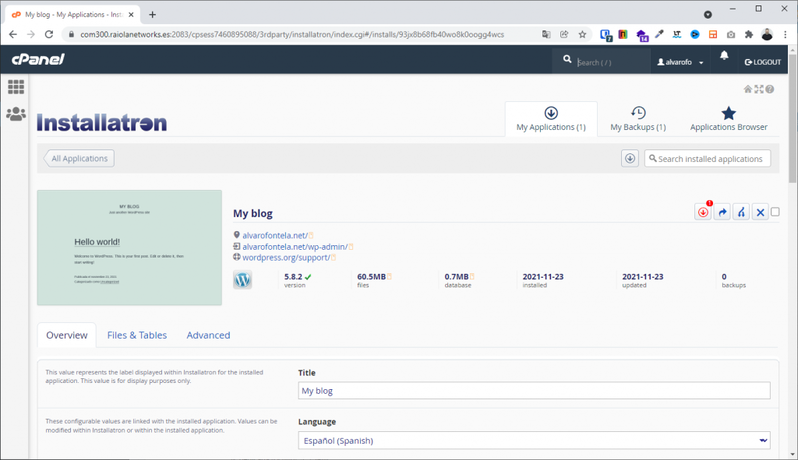798x460 pixels.
Task: Select the Files & Tables tab
Action: [137, 335]
